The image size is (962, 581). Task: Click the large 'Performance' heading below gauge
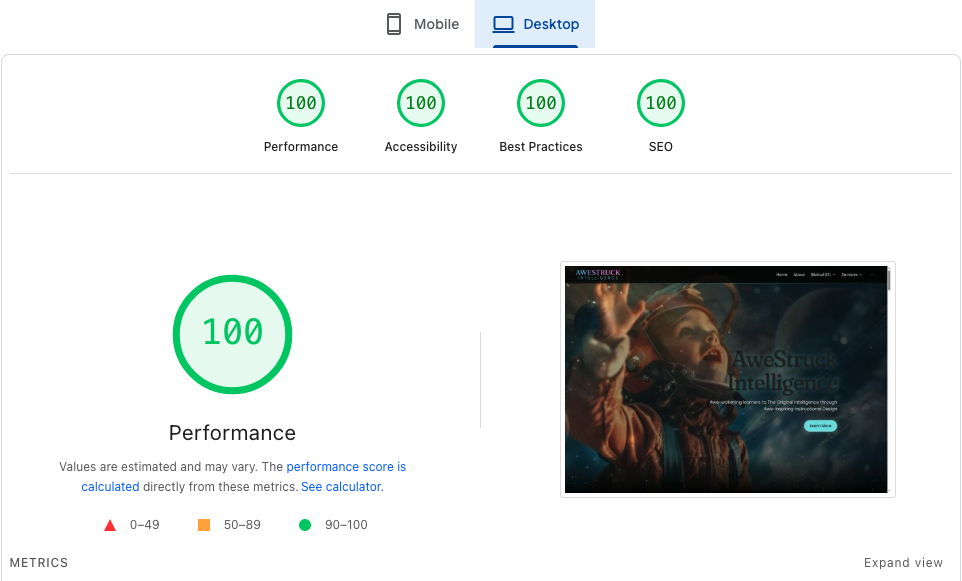[233, 433]
